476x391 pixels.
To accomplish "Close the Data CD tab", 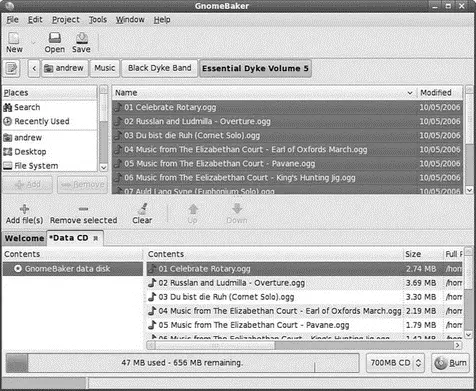I will point(96,238).
